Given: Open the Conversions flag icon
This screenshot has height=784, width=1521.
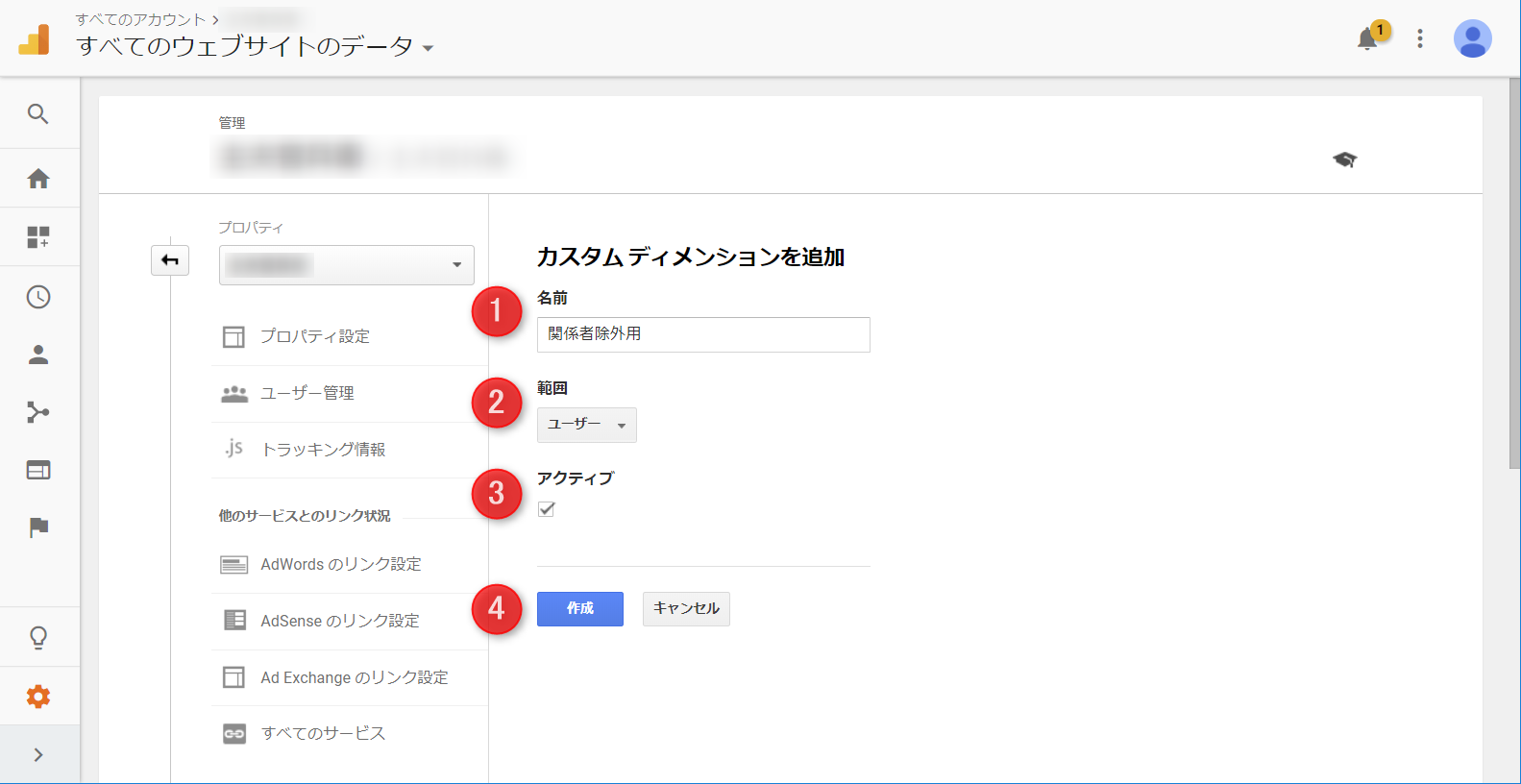Looking at the screenshot, I should click(38, 527).
